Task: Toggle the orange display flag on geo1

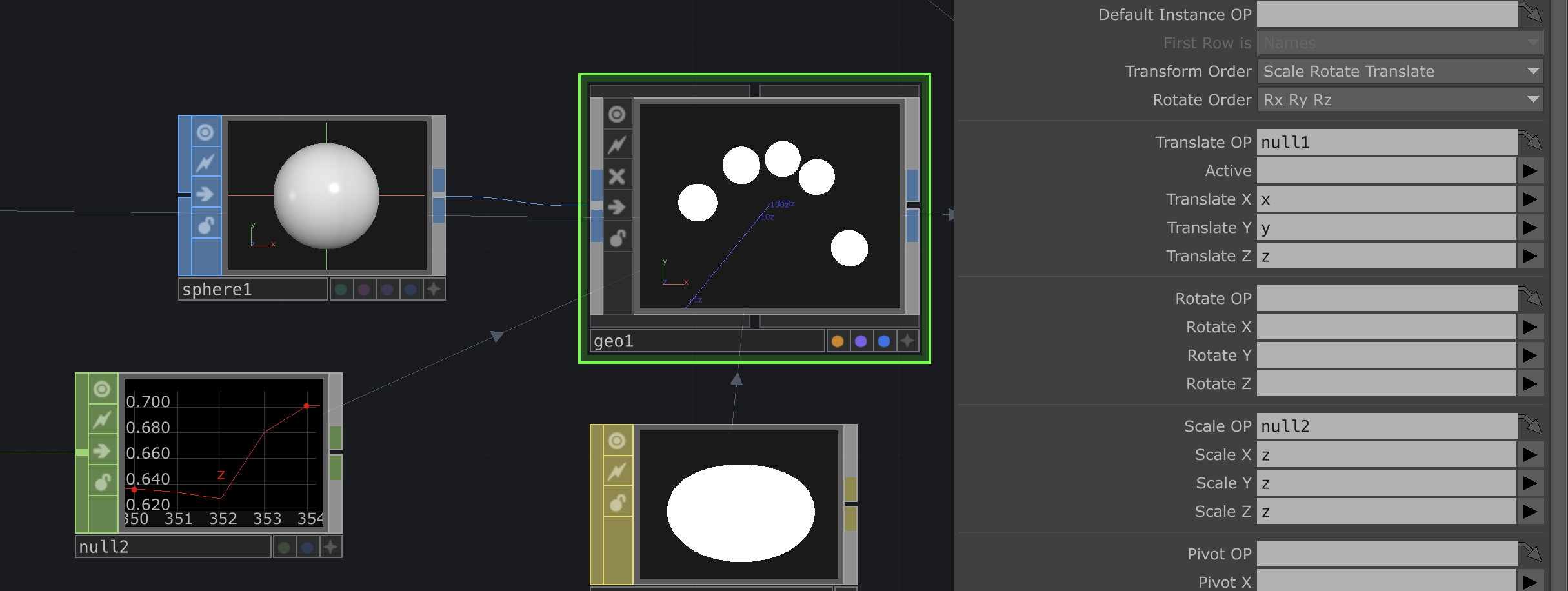Action: click(838, 341)
